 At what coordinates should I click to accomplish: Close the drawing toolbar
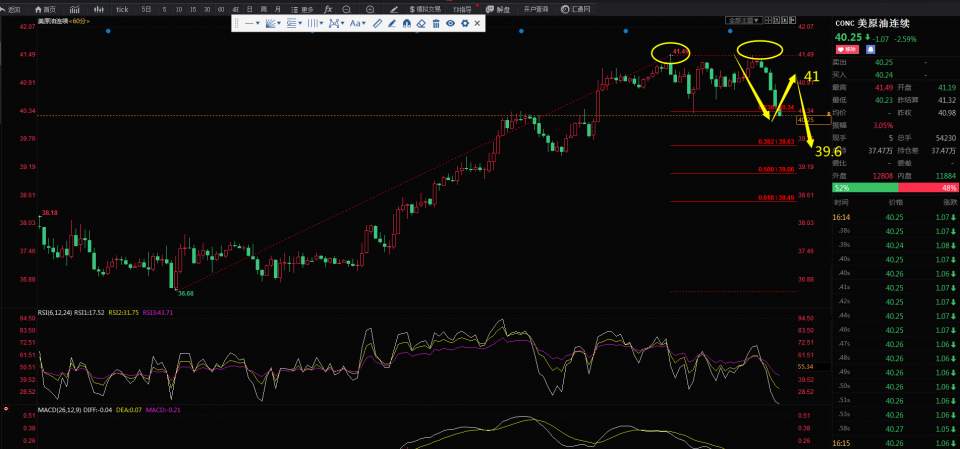477,23
